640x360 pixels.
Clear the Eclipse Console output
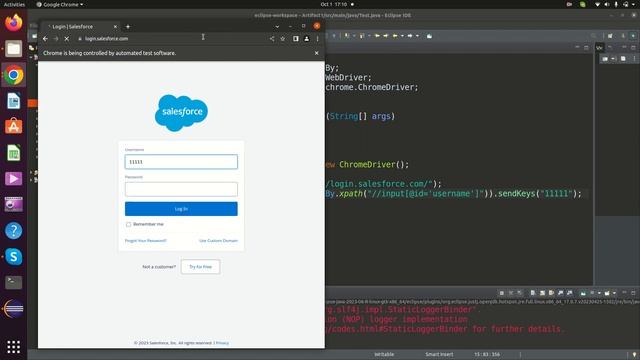point(533,293)
